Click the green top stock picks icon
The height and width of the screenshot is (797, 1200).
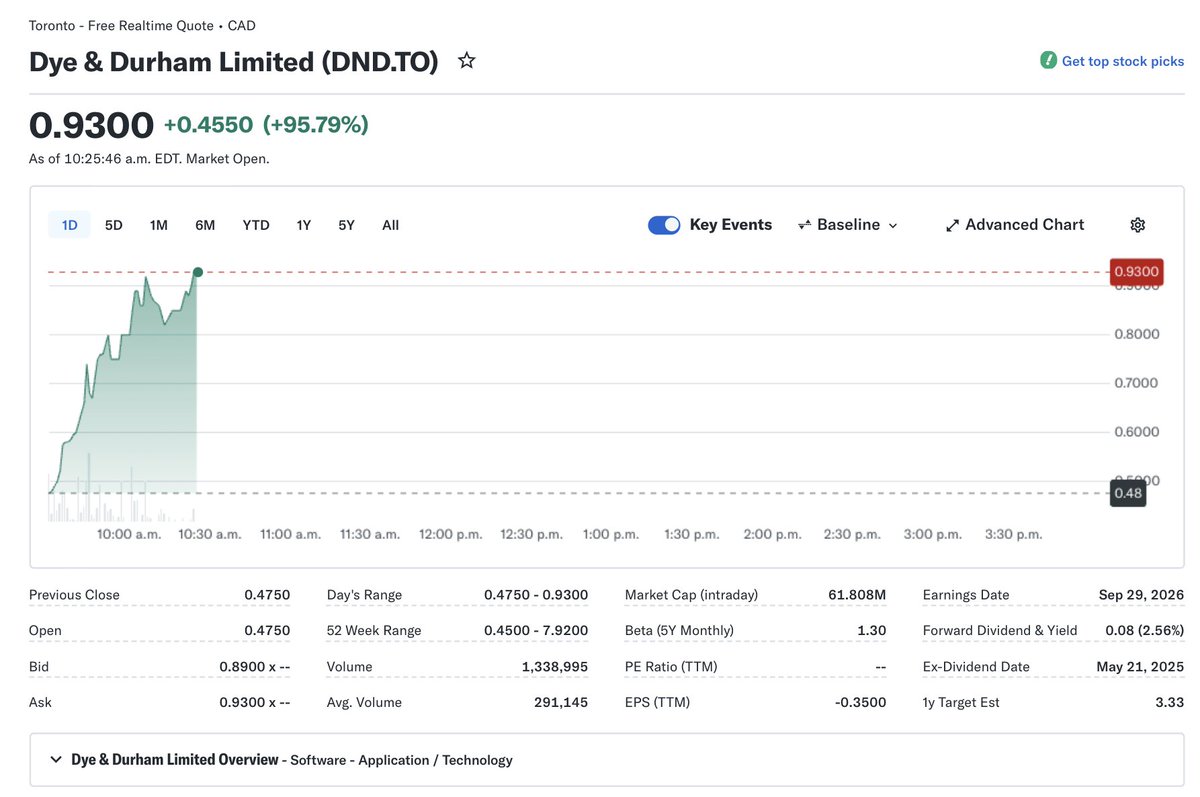[1048, 60]
